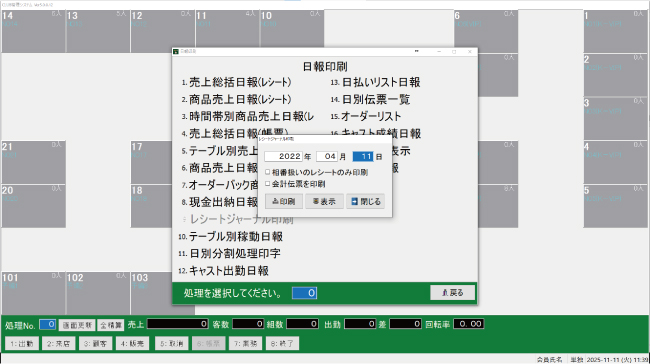Click the 戻る back button in the report window
The image size is (650, 364).
(452, 293)
